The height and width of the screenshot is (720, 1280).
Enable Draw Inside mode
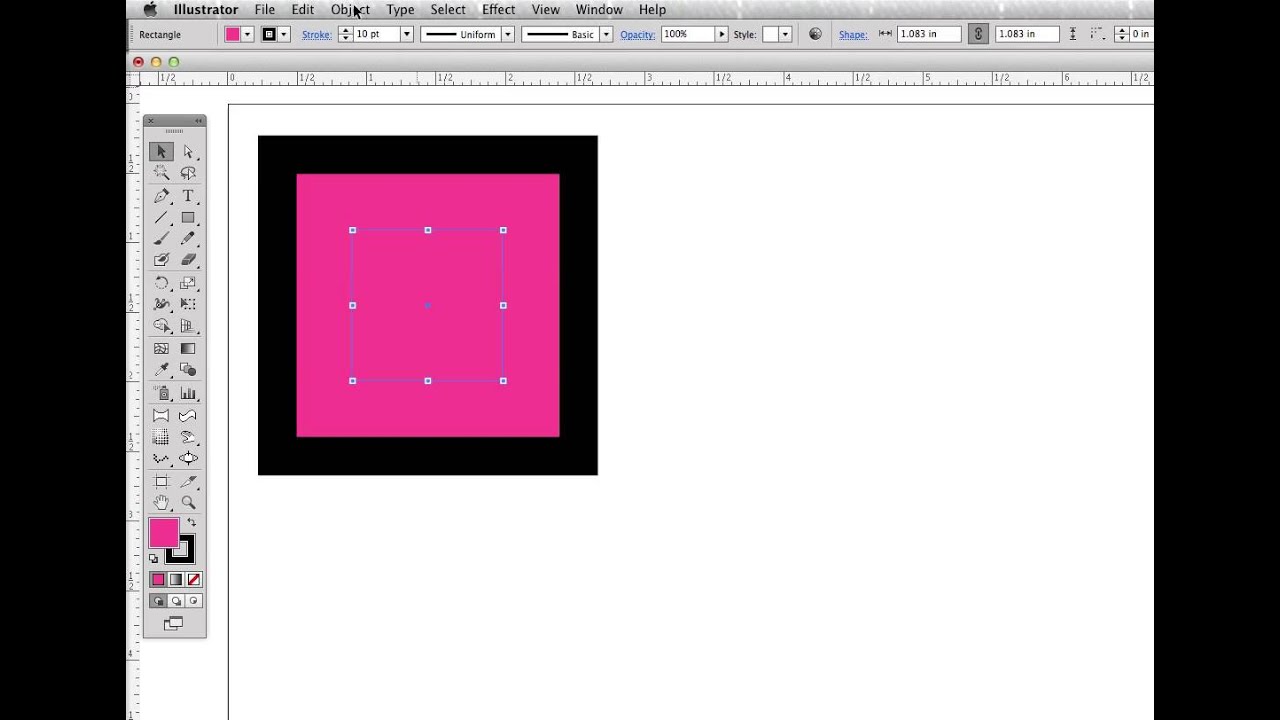click(x=194, y=601)
